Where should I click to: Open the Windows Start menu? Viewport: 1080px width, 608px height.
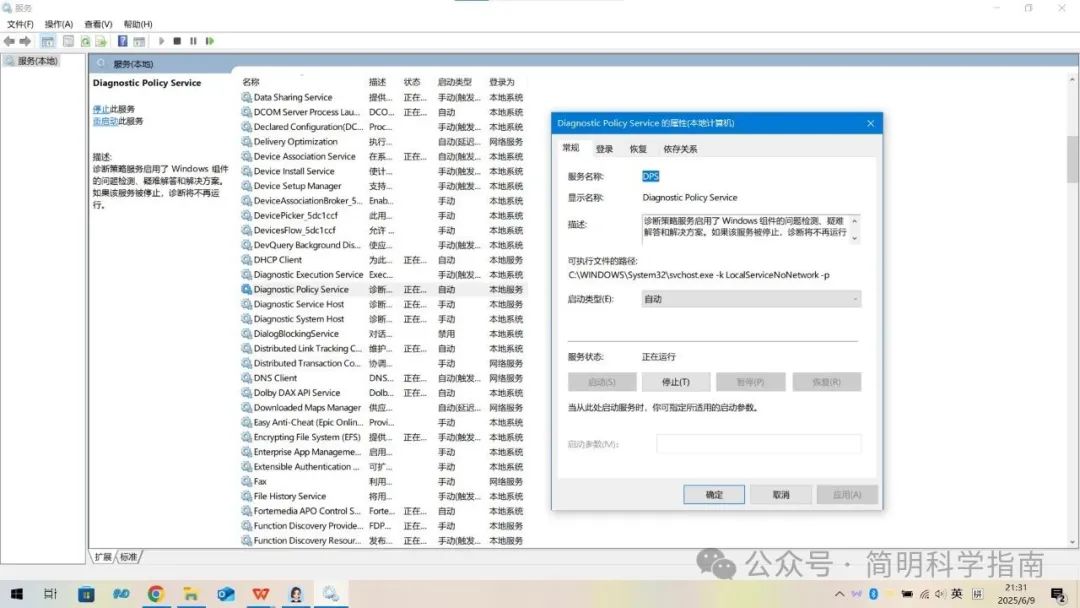pyautogui.click(x=17, y=594)
